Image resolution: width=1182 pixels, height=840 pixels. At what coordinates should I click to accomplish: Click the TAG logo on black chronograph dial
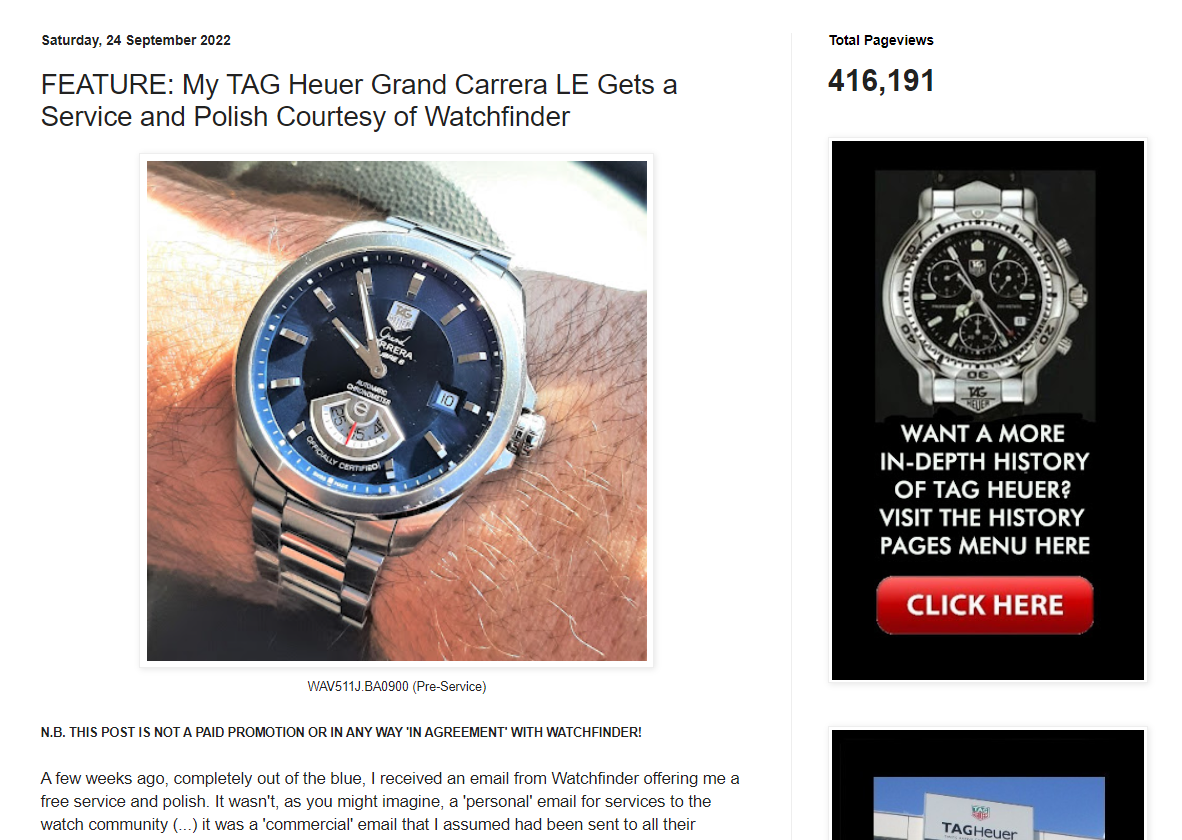tap(976, 266)
